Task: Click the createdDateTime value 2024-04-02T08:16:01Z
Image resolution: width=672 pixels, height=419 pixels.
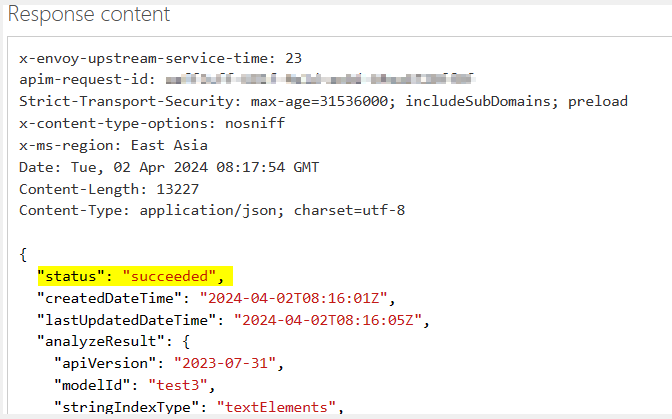Action: [x=294, y=298]
